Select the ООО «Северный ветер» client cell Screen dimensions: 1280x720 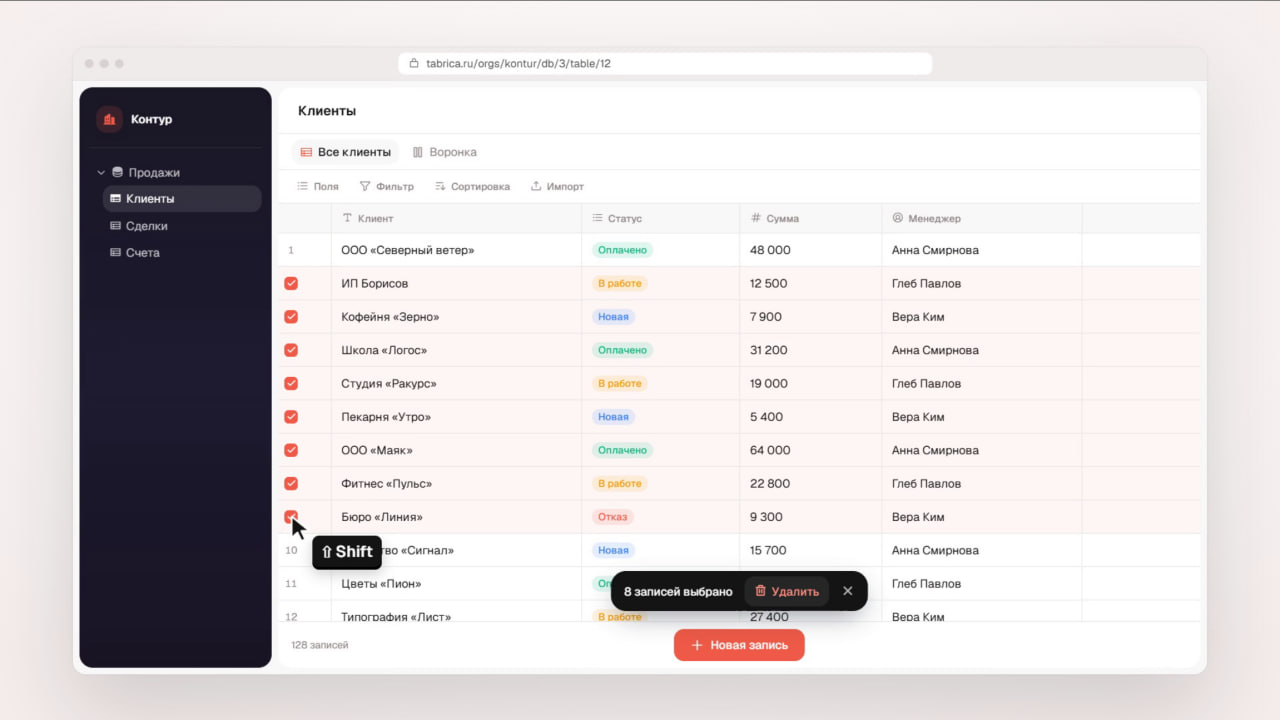coord(456,250)
